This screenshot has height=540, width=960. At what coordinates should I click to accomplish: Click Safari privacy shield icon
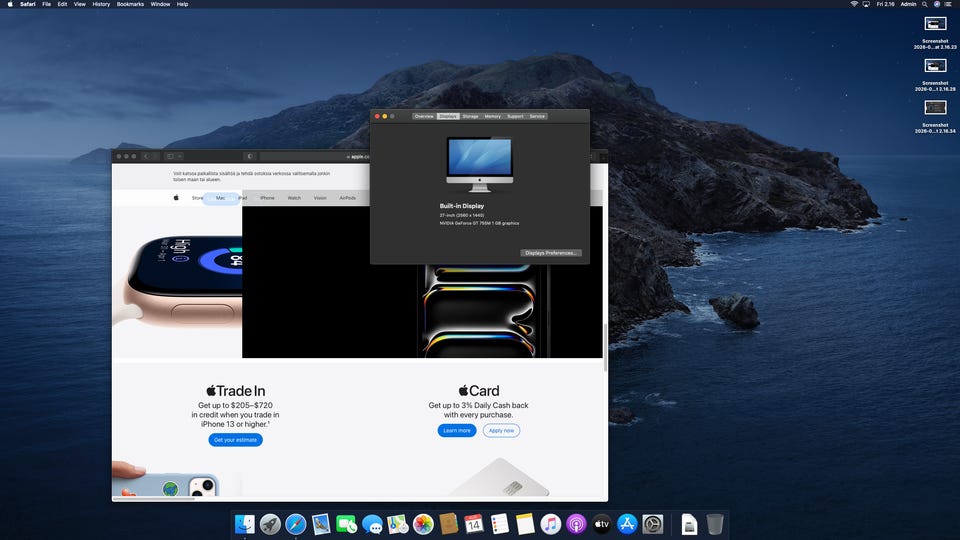(250, 156)
